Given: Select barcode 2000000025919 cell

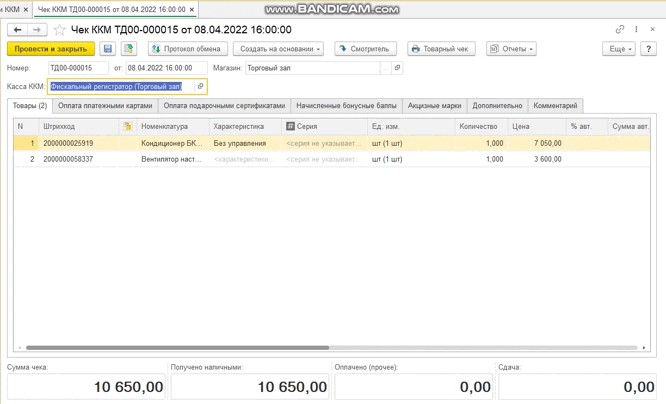Looking at the screenshot, I should click(79, 143).
